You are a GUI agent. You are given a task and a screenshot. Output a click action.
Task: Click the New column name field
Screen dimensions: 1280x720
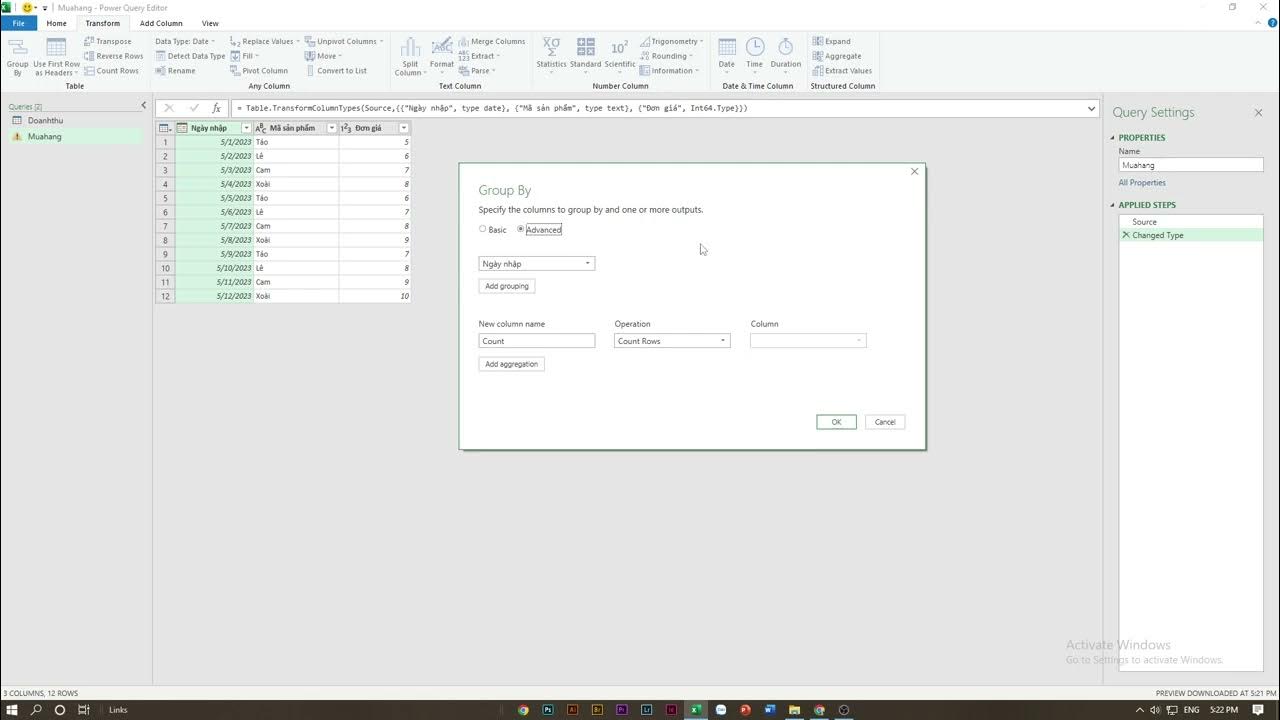[537, 341]
